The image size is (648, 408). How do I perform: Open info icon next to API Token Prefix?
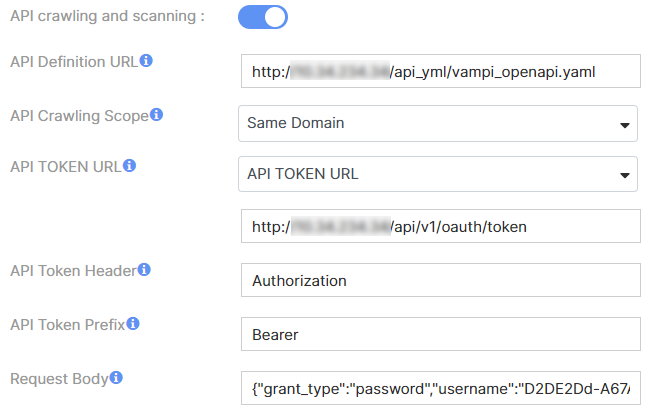tap(133, 324)
